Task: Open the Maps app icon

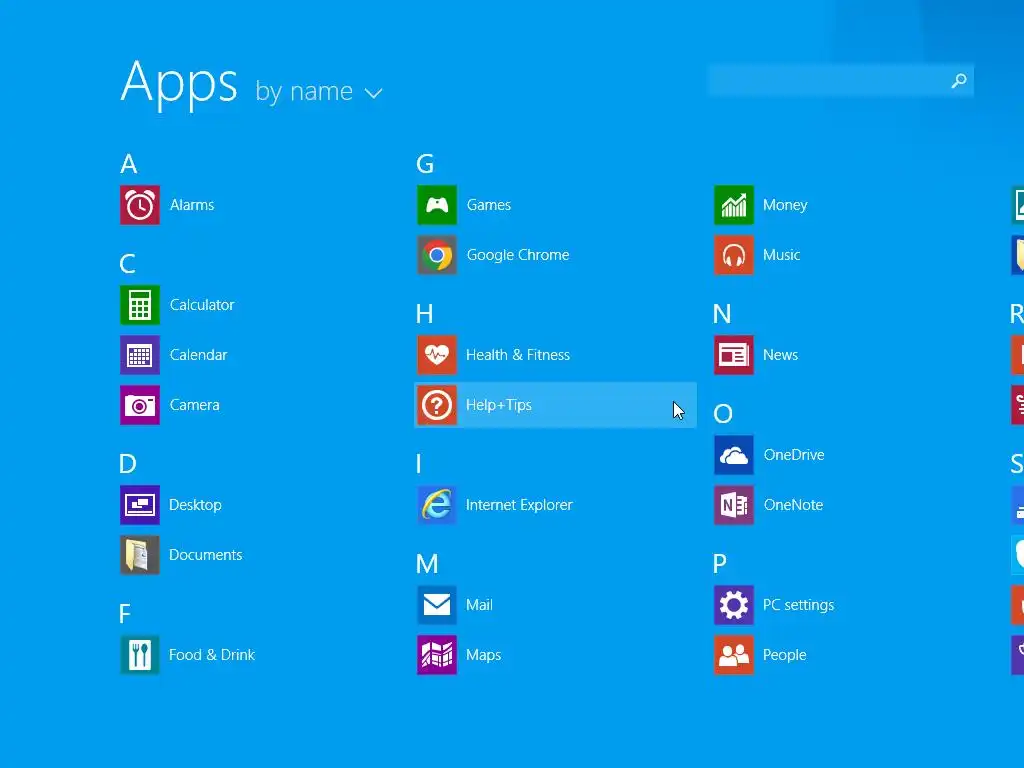Action: [x=437, y=655]
